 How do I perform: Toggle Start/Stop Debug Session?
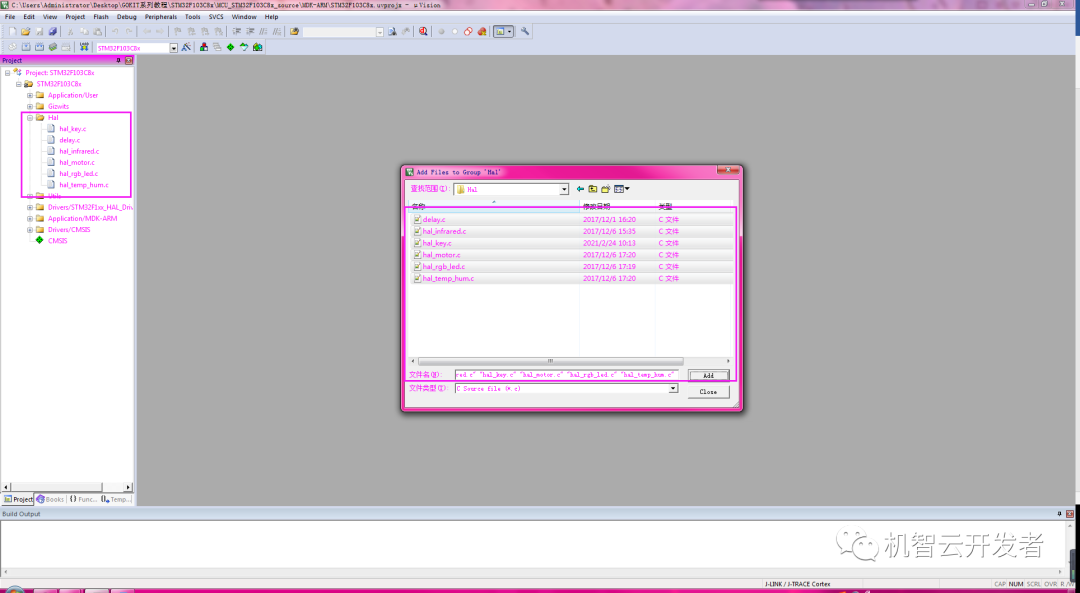(x=423, y=31)
